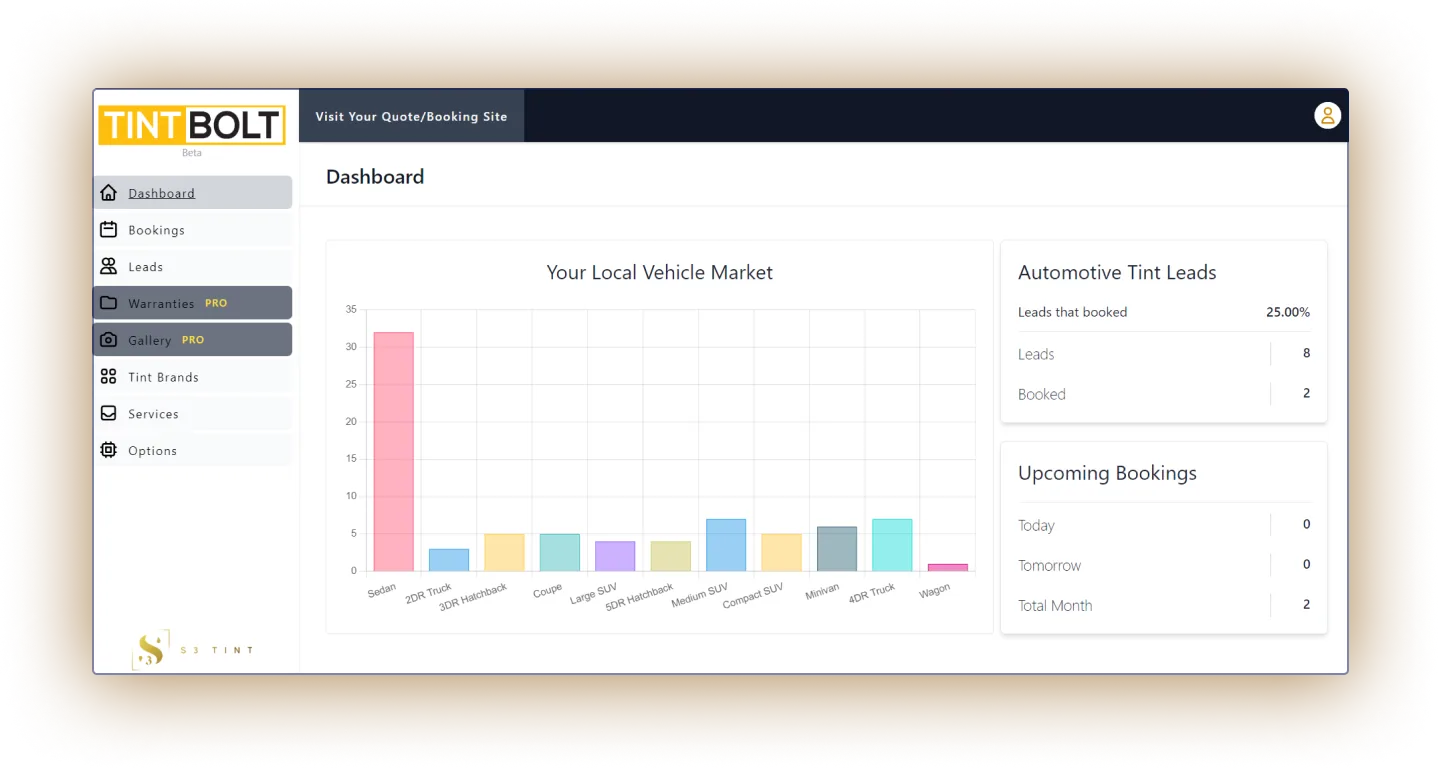Select the Leads people icon
The width and height of the screenshot is (1440, 771).
click(x=108, y=266)
